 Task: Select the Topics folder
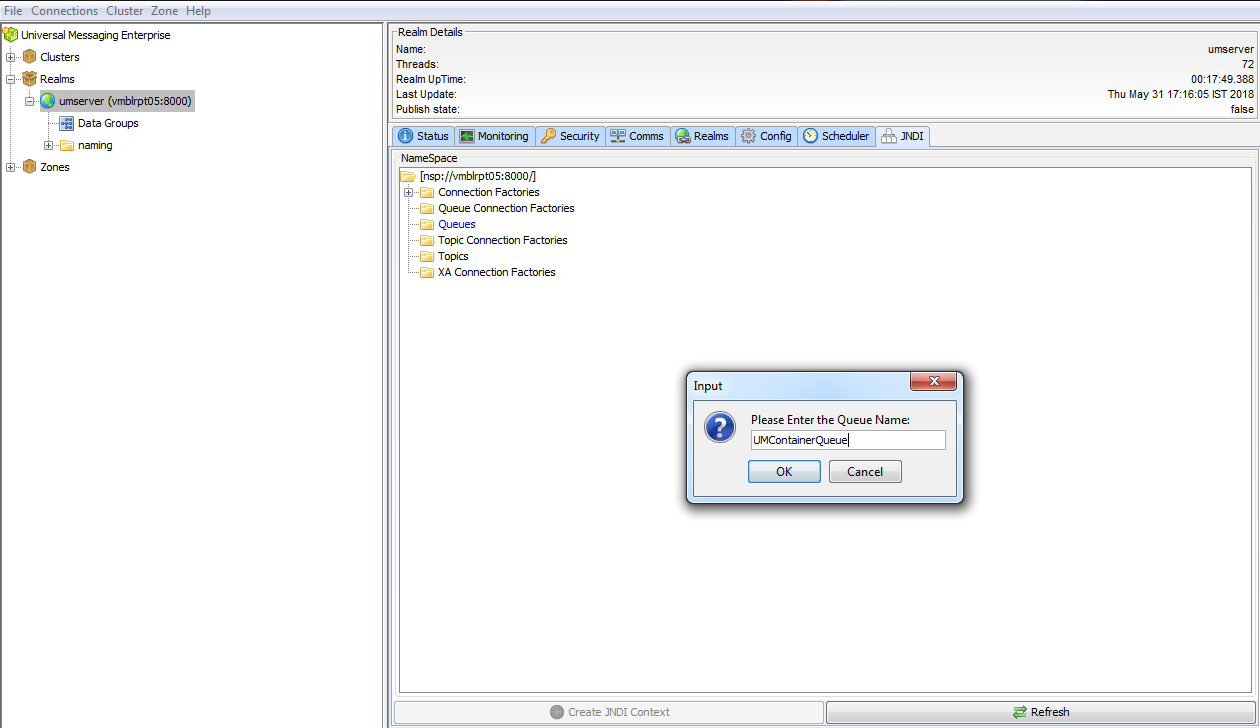[451, 256]
